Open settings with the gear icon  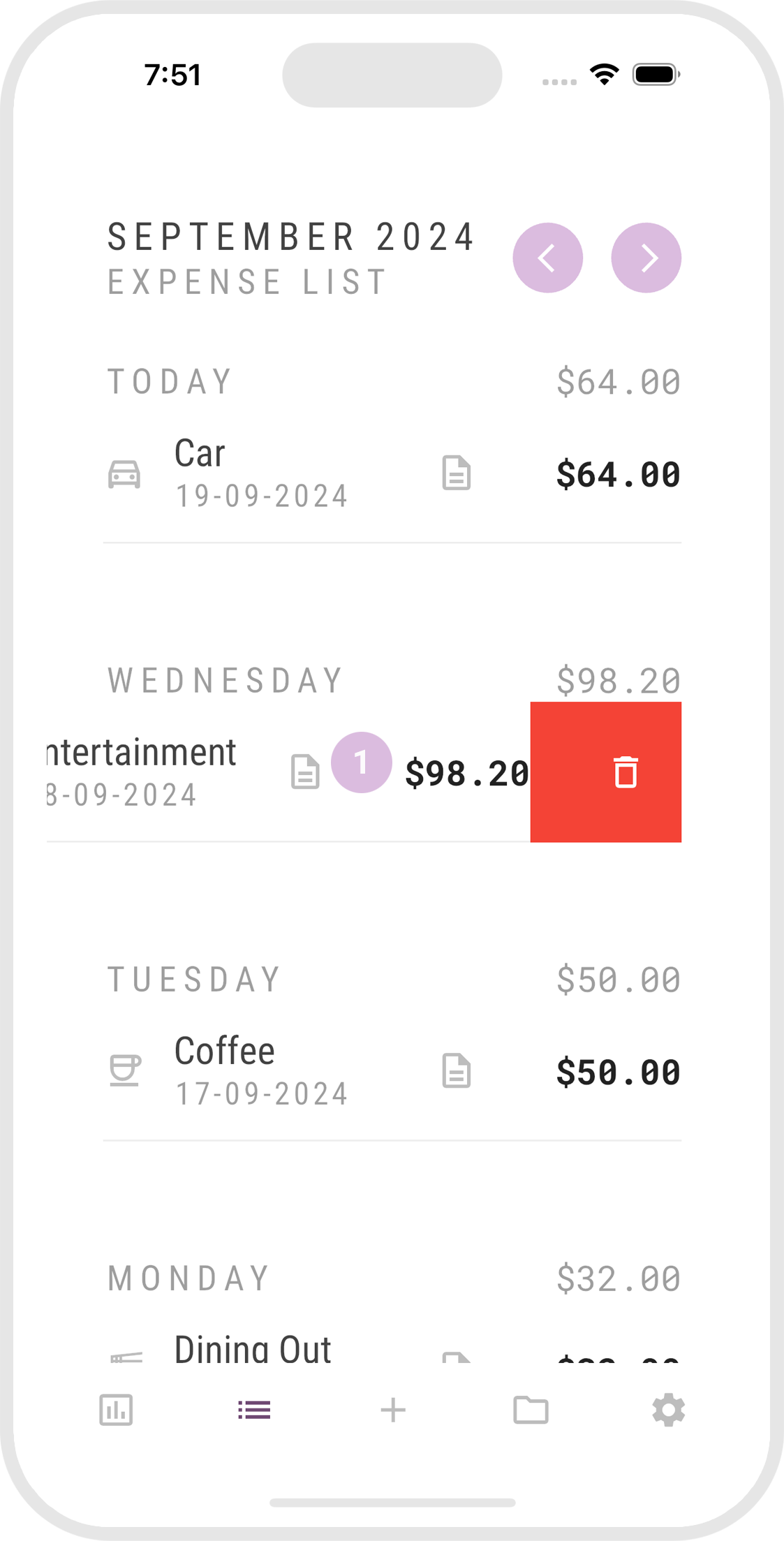668,1410
